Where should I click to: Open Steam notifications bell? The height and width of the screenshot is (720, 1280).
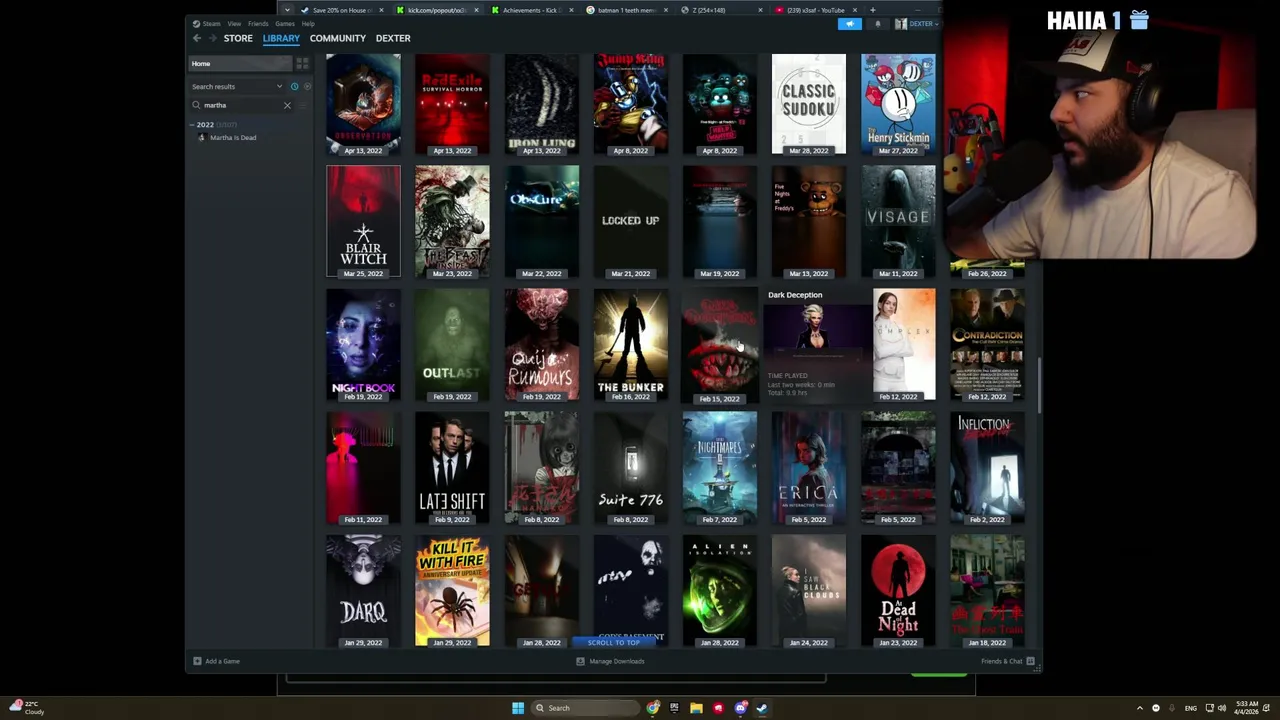878,24
